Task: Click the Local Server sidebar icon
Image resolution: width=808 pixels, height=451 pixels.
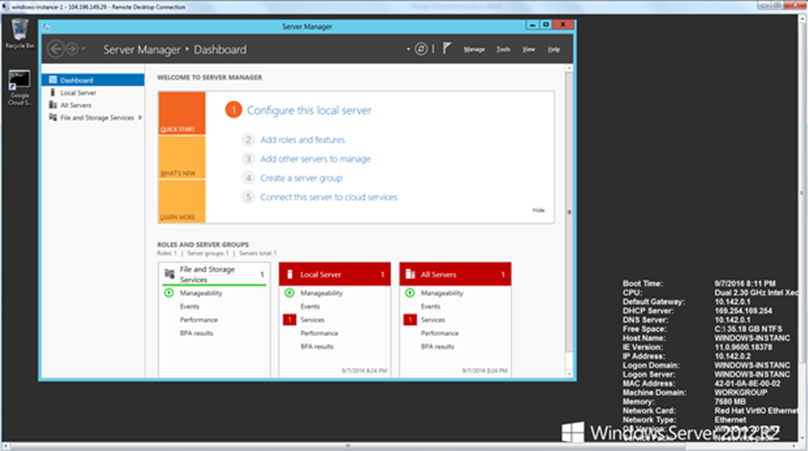Action: [53, 92]
